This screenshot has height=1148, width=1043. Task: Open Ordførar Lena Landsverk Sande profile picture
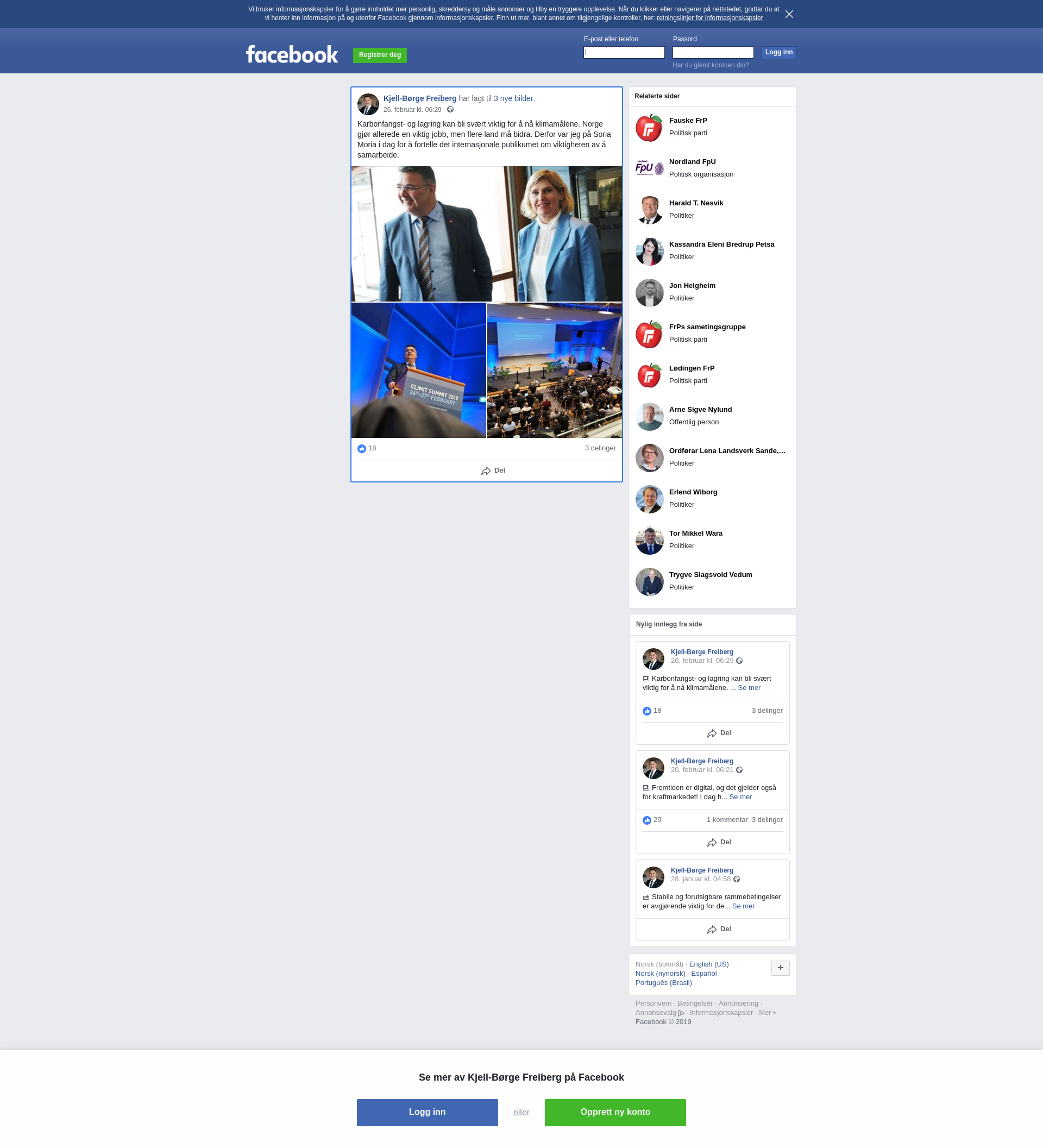click(x=649, y=458)
